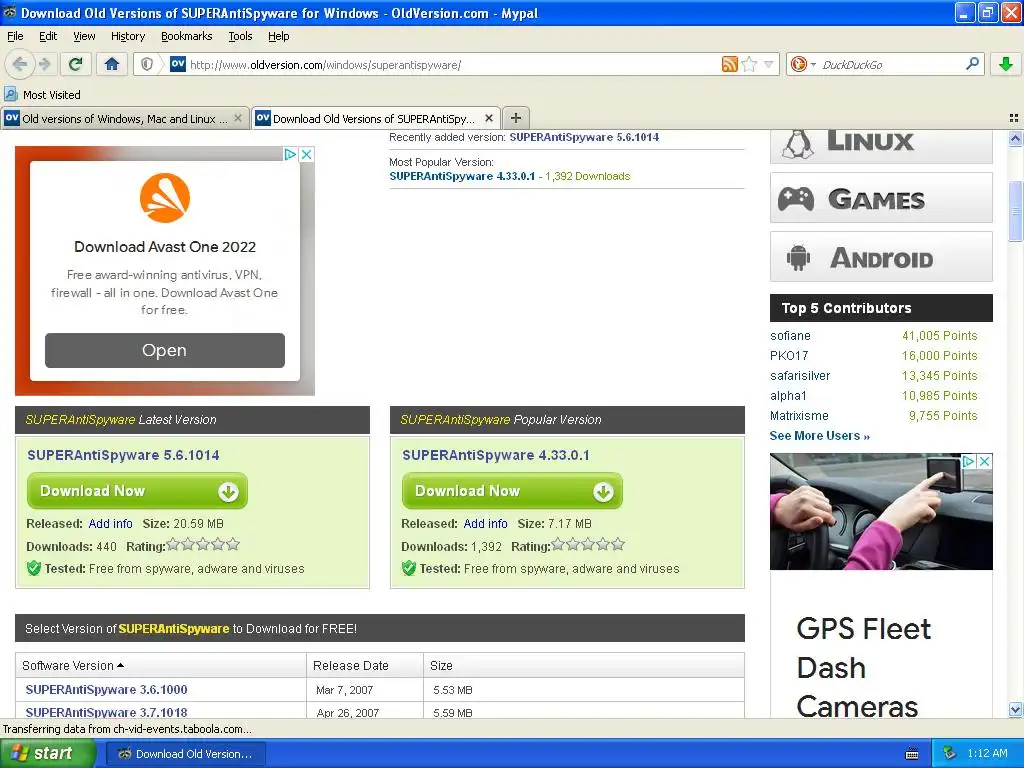
Task: Bookmark this page with the star icon
Action: pos(749,64)
